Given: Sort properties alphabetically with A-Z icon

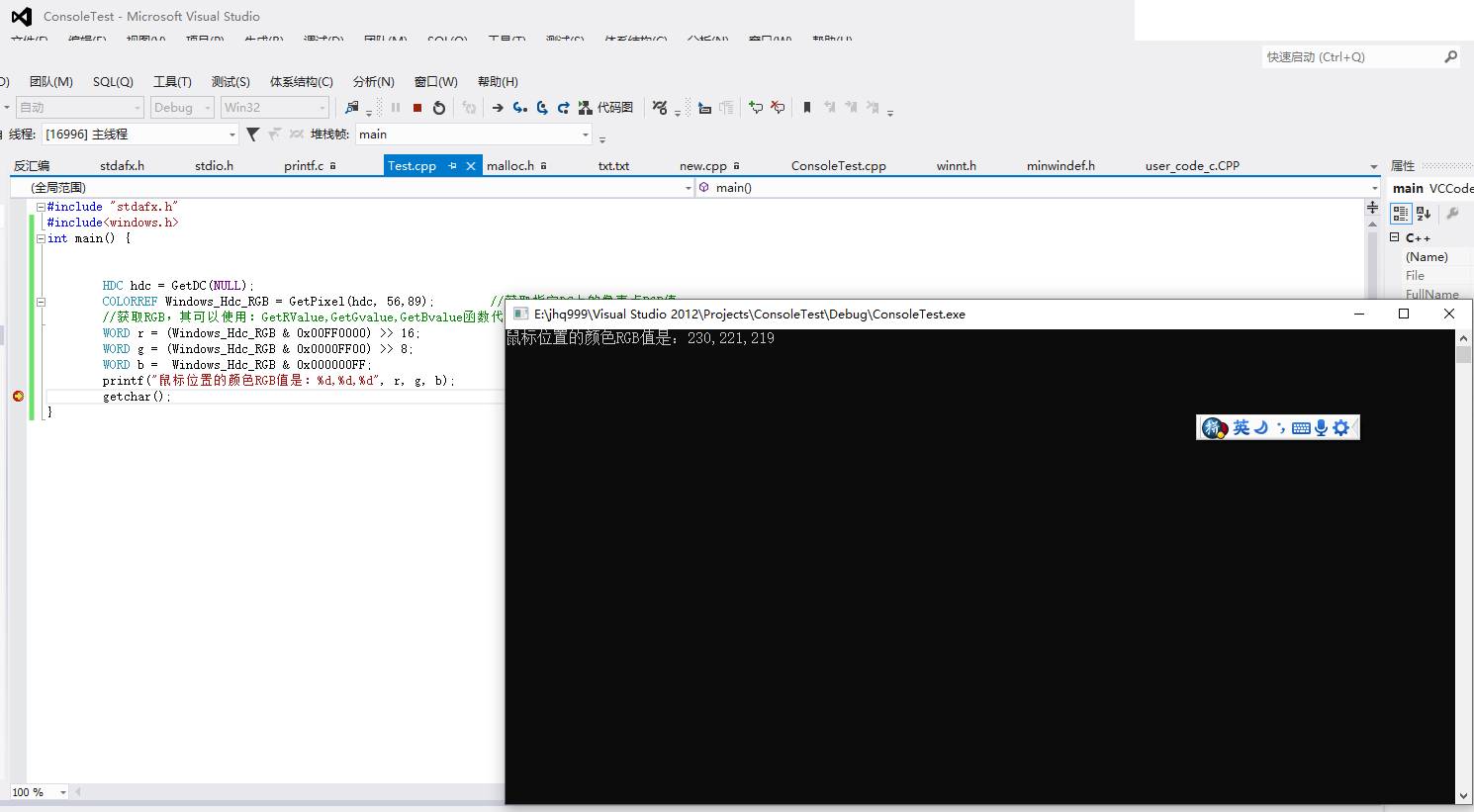Looking at the screenshot, I should pos(1424,214).
